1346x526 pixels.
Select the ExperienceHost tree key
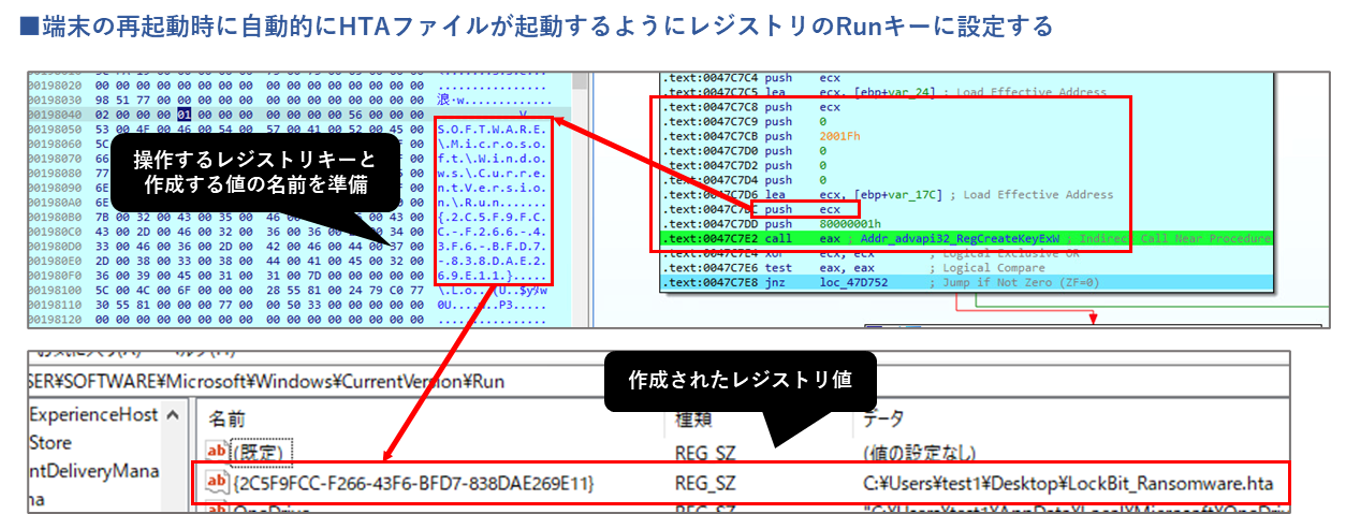pyautogui.click(x=94, y=414)
